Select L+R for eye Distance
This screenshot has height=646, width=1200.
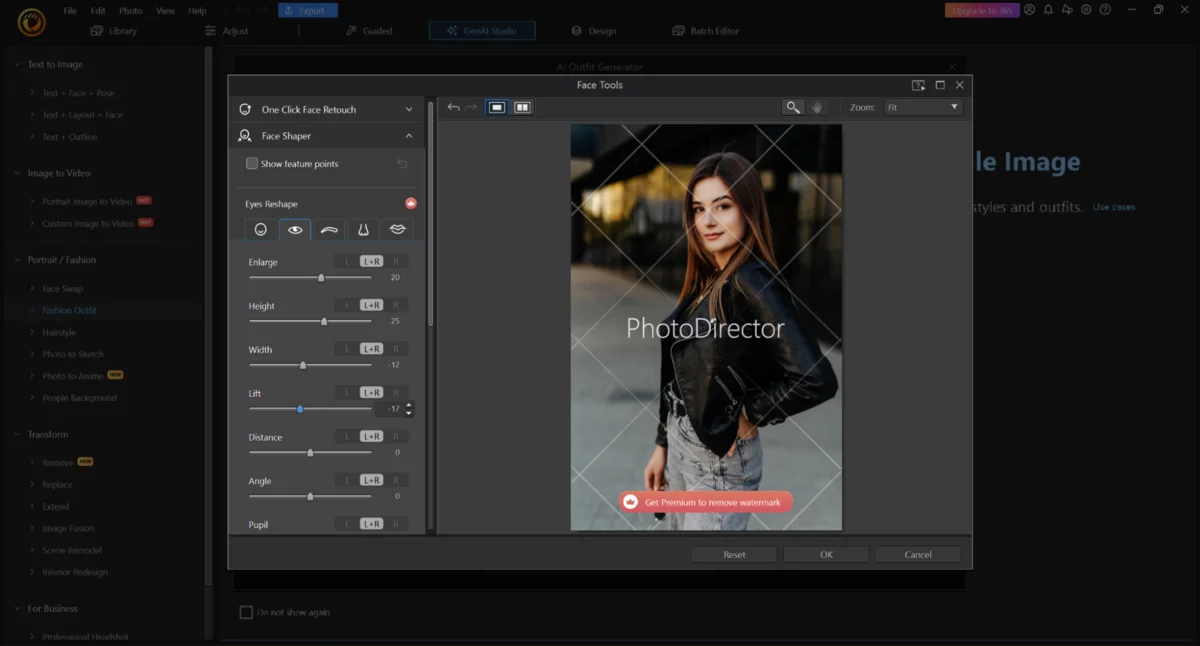point(372,437)
